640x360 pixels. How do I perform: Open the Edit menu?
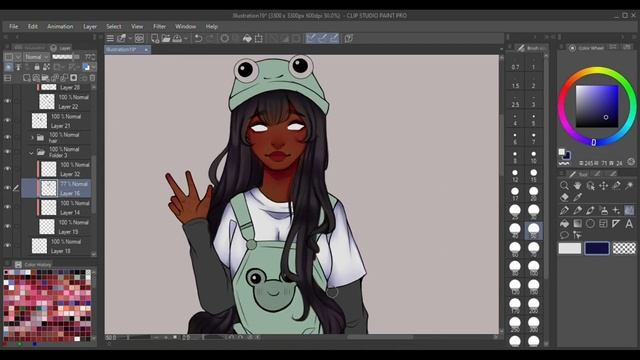click(x=33, y=27)
